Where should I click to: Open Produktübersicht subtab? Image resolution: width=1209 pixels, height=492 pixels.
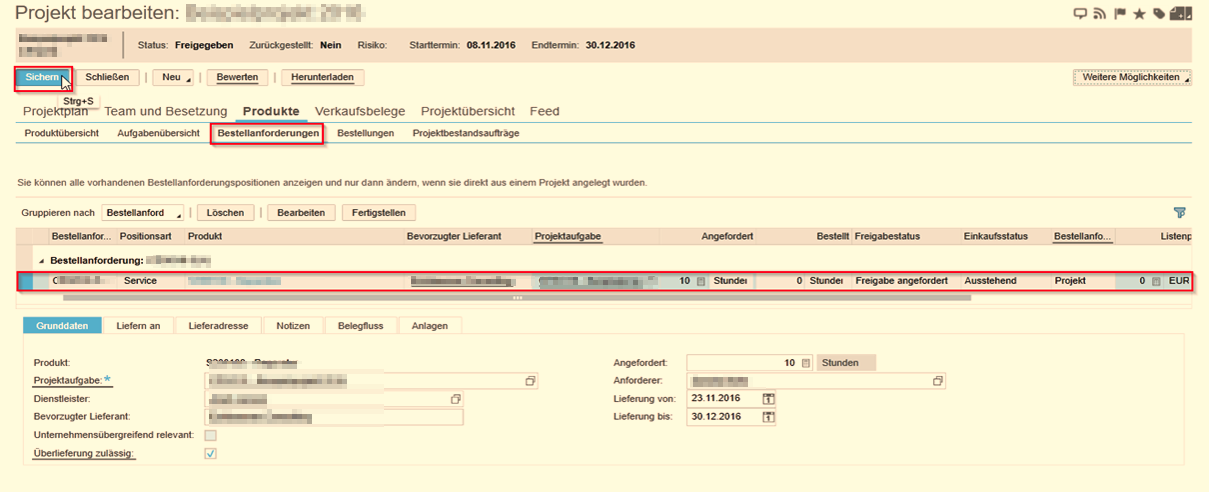(x=61, y=133)
